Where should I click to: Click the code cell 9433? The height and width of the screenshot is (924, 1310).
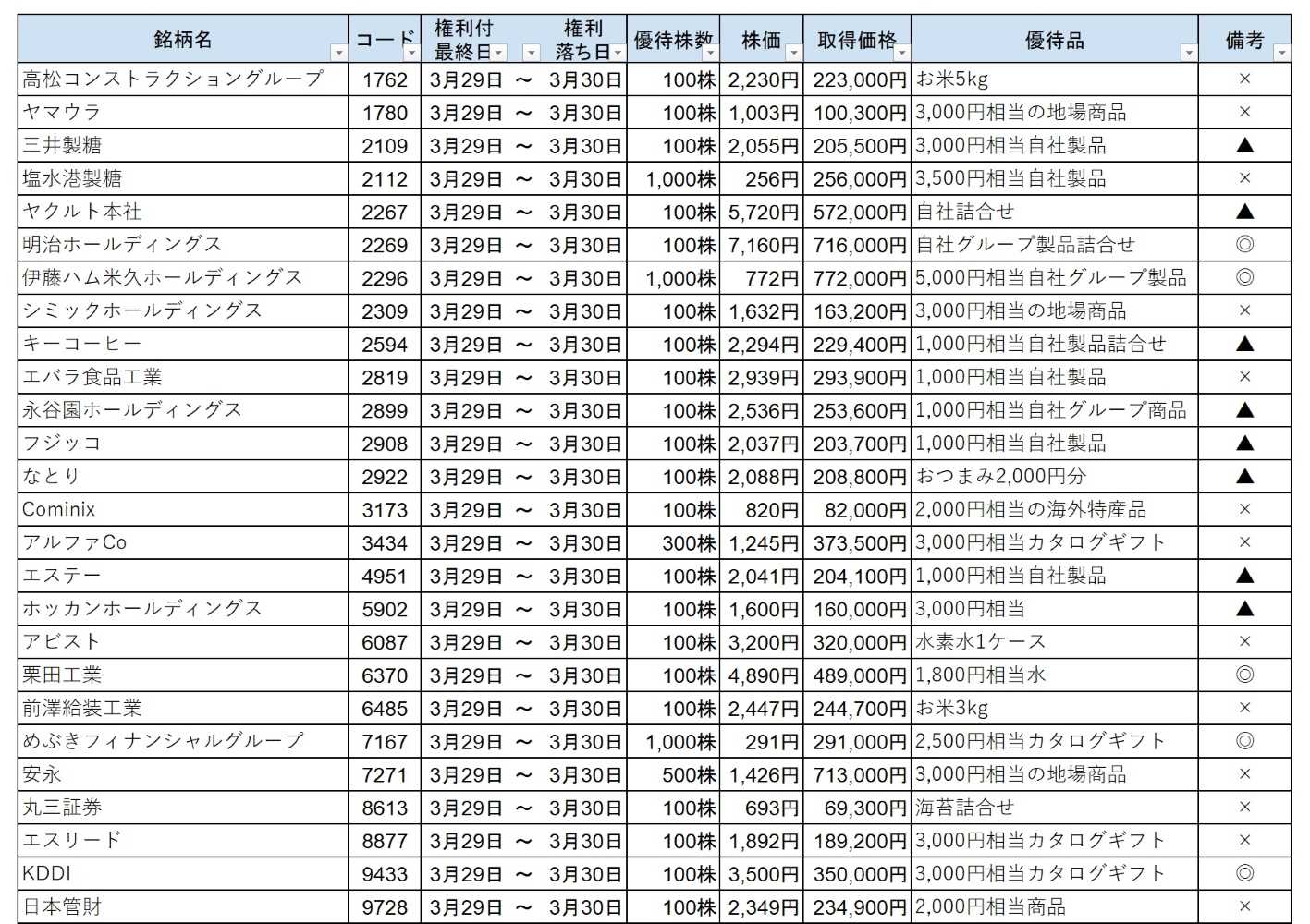pos(386,874)
